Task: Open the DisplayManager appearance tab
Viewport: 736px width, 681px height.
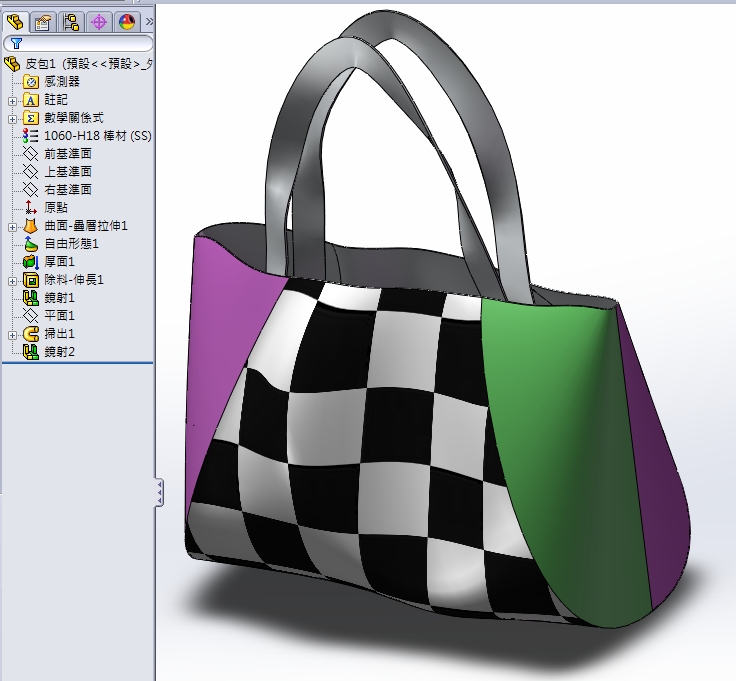Action: 127,22
